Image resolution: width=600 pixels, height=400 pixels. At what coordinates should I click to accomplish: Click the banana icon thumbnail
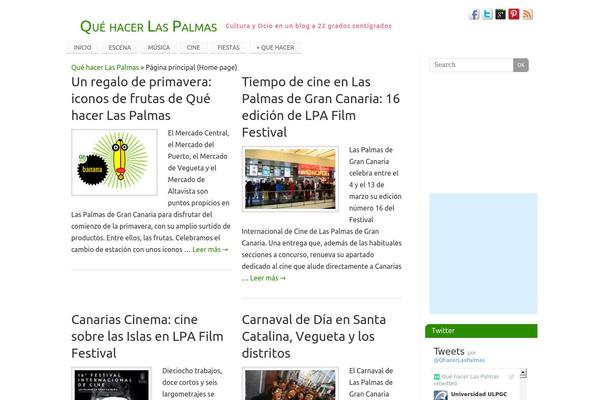point(114,162)
